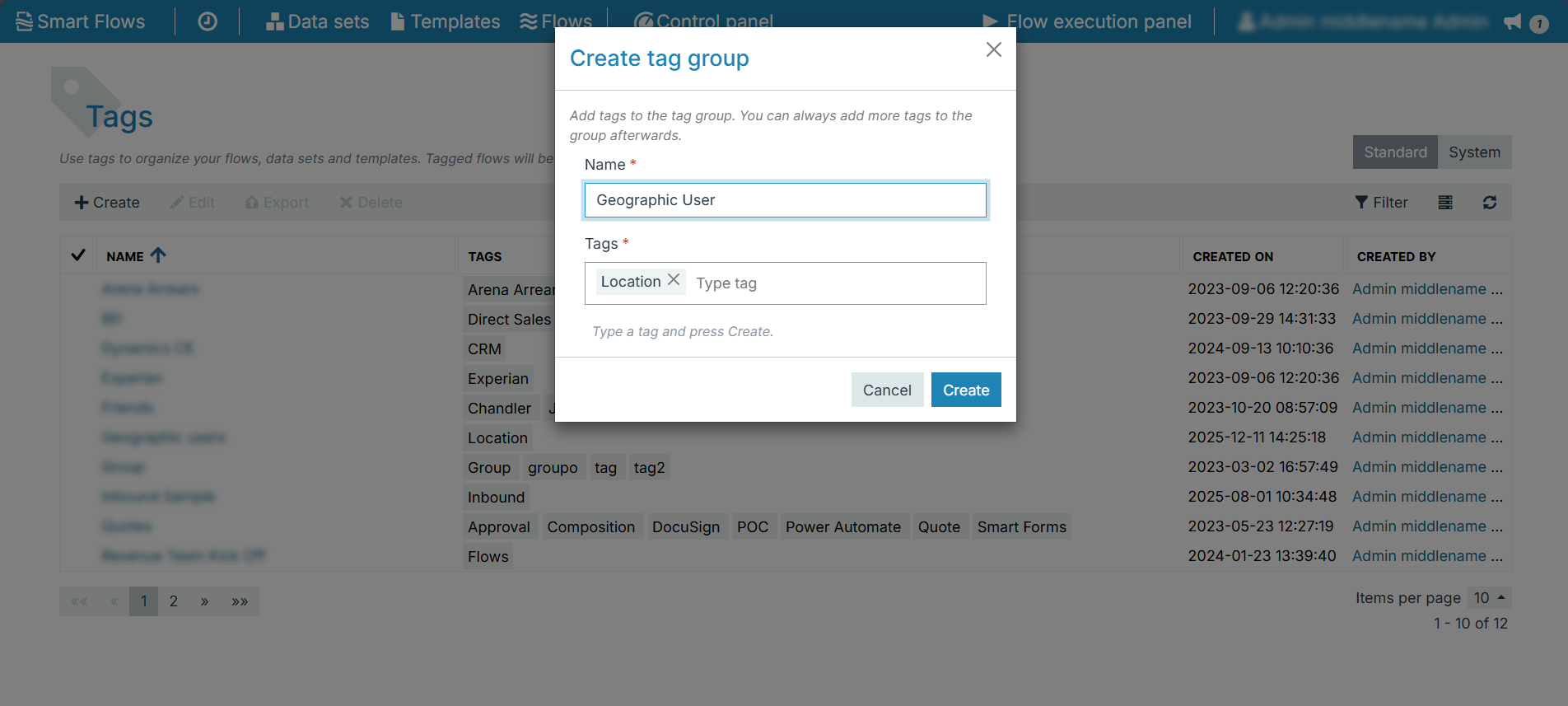Open the Data sets menu
The height and width of the screenshot is (706, 1568).
pos(318,21)
